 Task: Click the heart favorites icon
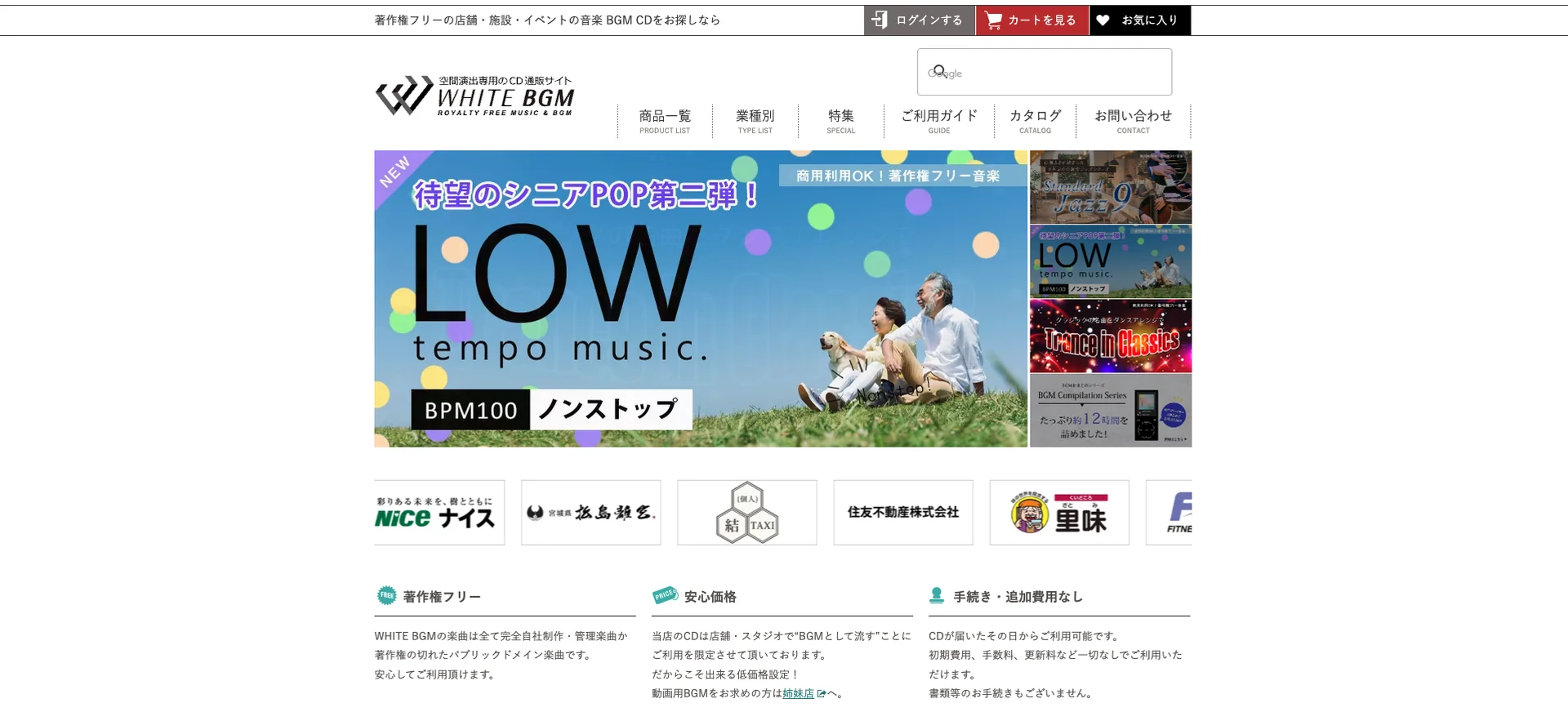(x=1102, y=20)
